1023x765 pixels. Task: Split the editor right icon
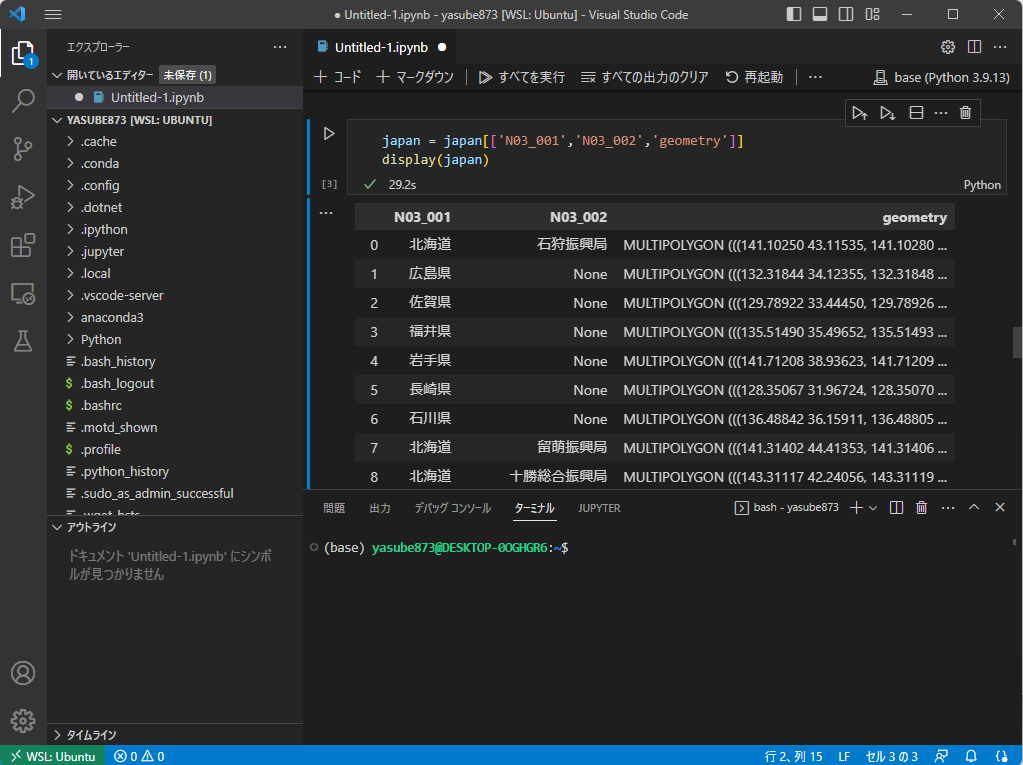click(974, 47)
